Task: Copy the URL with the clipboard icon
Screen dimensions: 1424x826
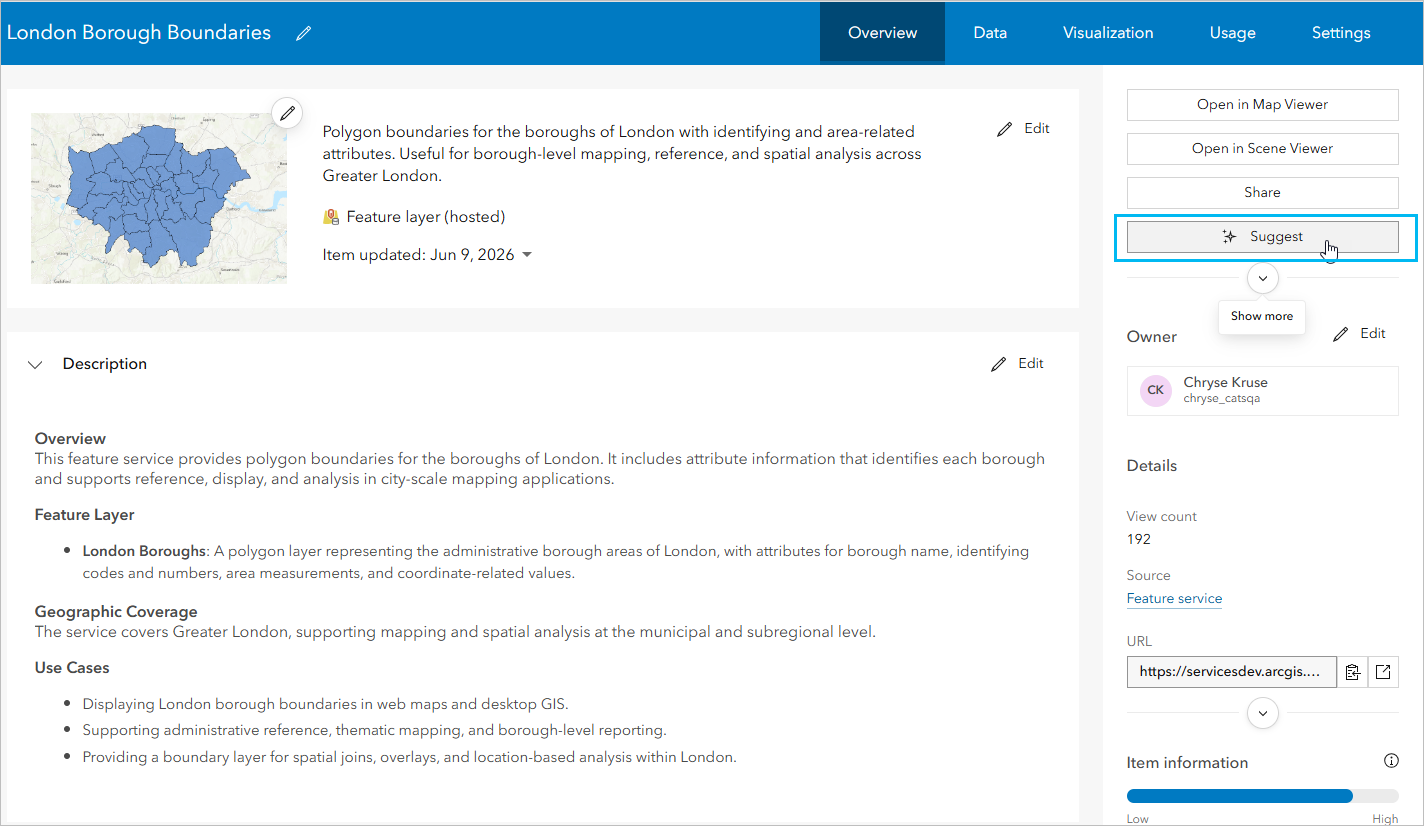Action: [x=1352, y=672]
